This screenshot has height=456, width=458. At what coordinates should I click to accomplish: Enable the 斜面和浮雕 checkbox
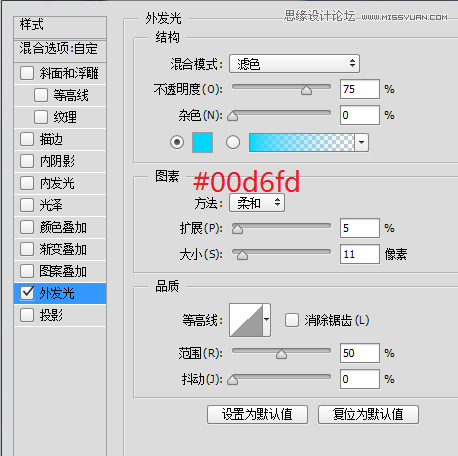click(27, 73)
